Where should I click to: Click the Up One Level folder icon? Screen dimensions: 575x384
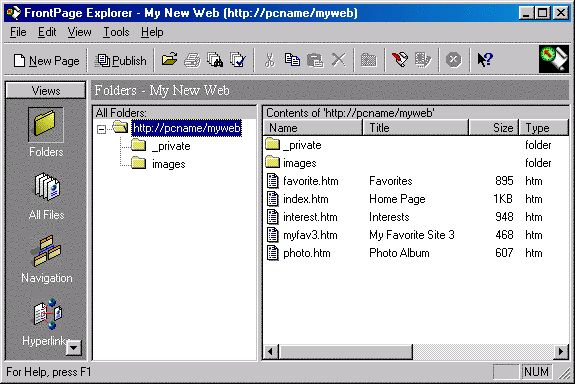369,60
